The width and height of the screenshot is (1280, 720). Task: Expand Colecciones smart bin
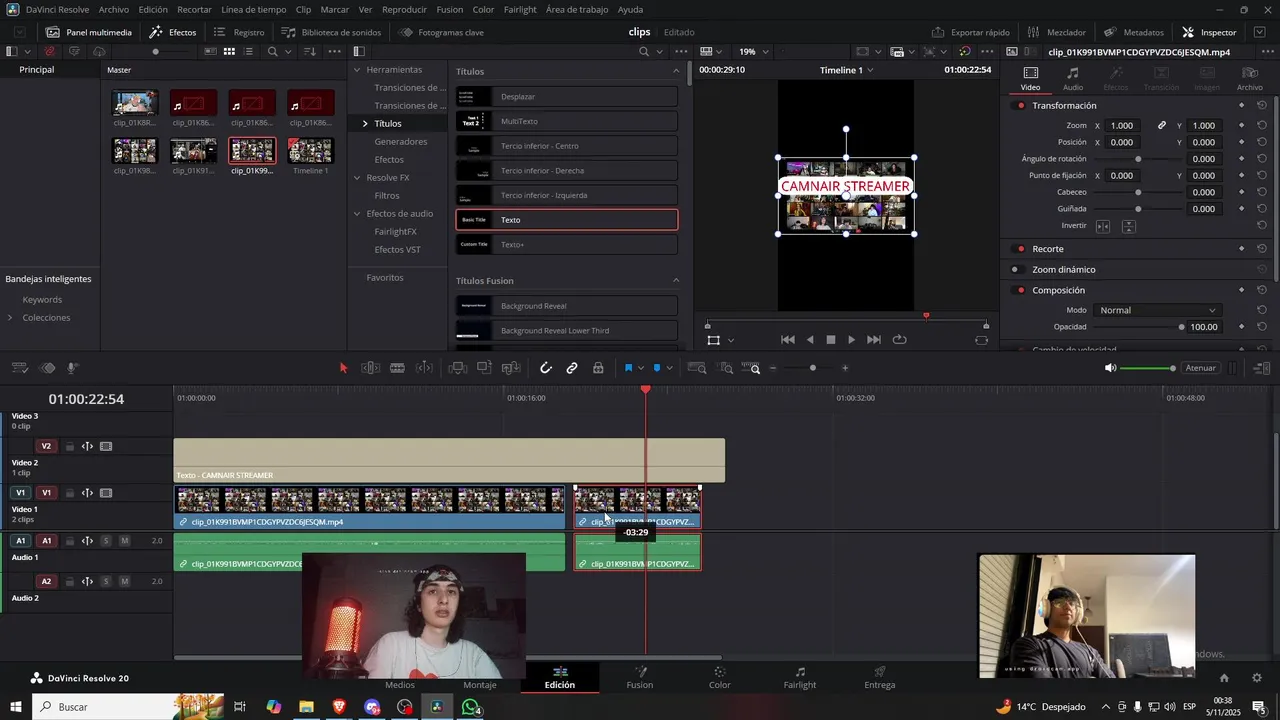(10, 318)
